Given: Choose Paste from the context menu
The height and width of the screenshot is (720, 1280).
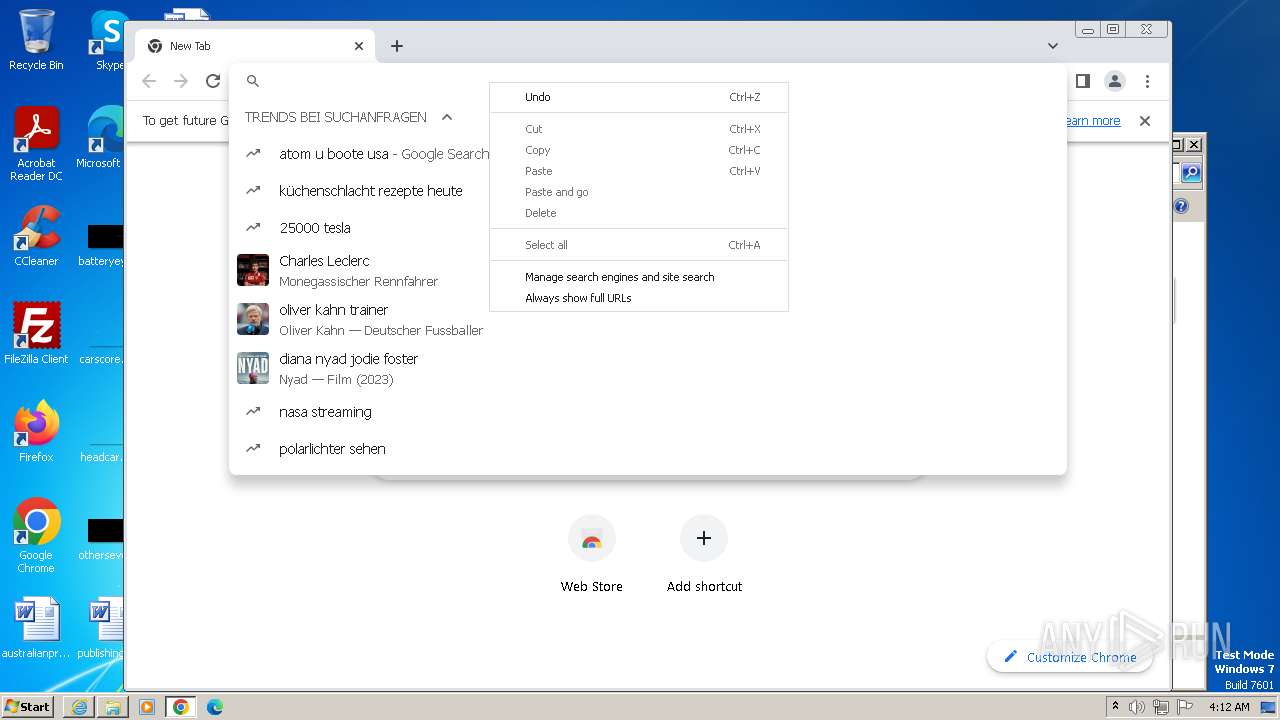Looking at the screenshot, I should 639,171.
